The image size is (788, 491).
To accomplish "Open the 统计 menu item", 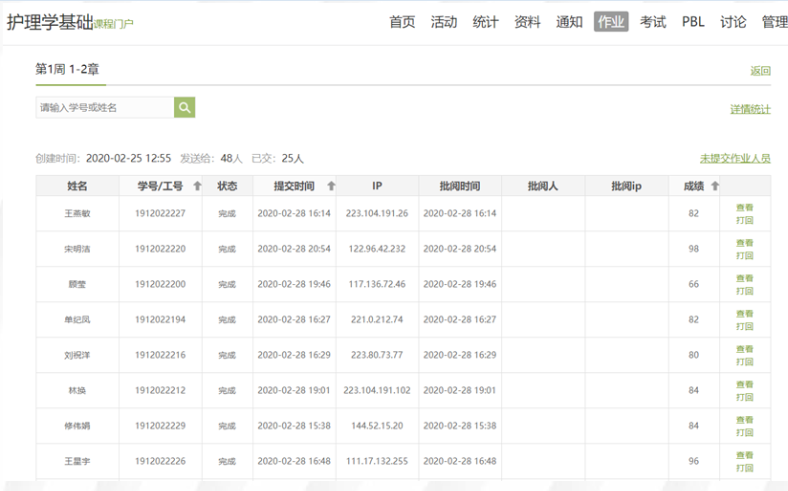I will click(485, 22).
